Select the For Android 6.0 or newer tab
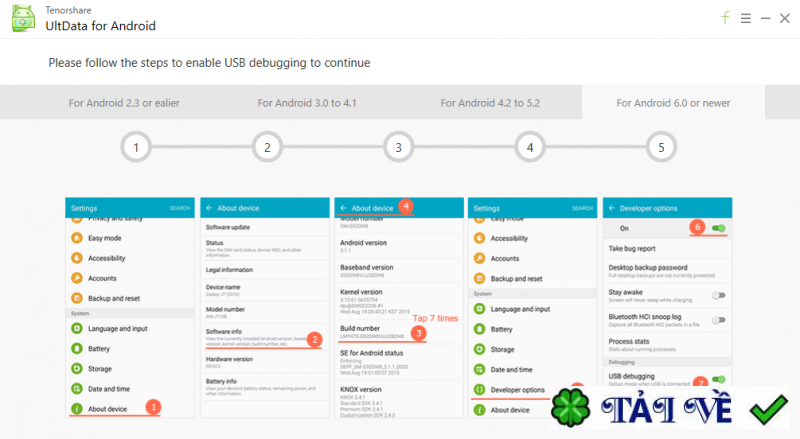 [673, 103]
